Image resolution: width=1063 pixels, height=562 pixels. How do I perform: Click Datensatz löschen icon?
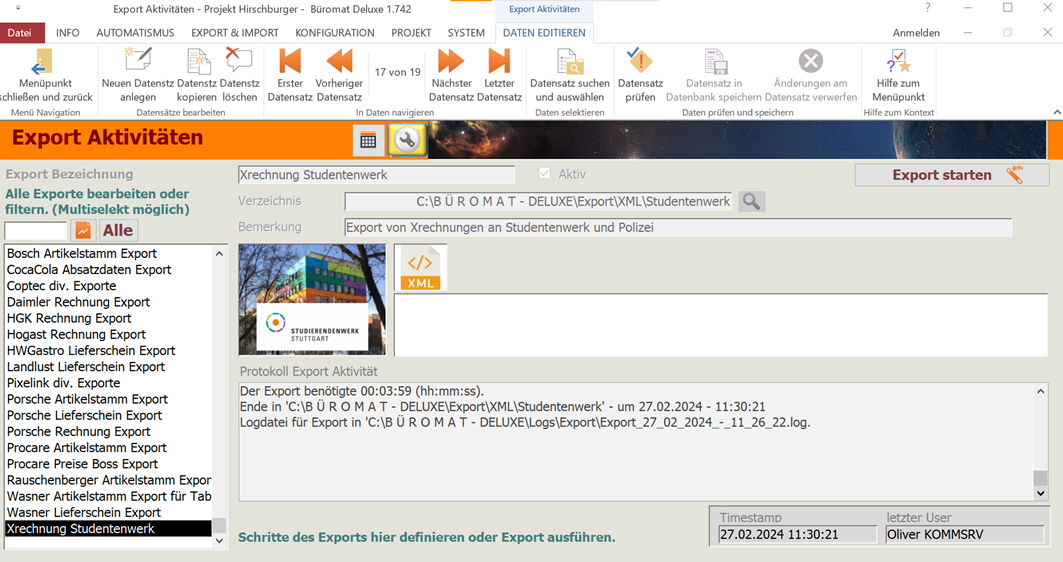coord(239,62)
